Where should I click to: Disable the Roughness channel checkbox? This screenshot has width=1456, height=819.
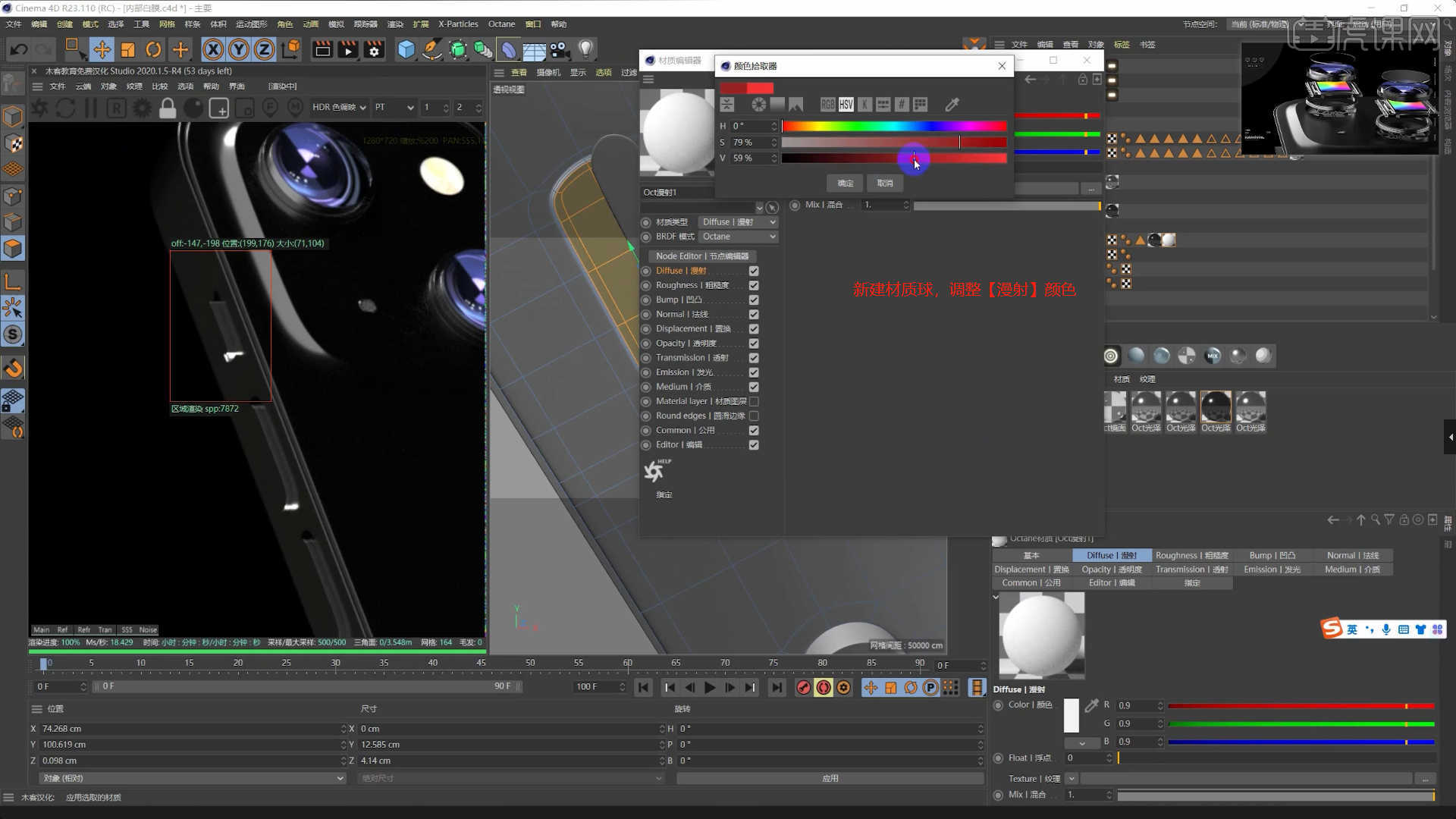tap(753, 285)
